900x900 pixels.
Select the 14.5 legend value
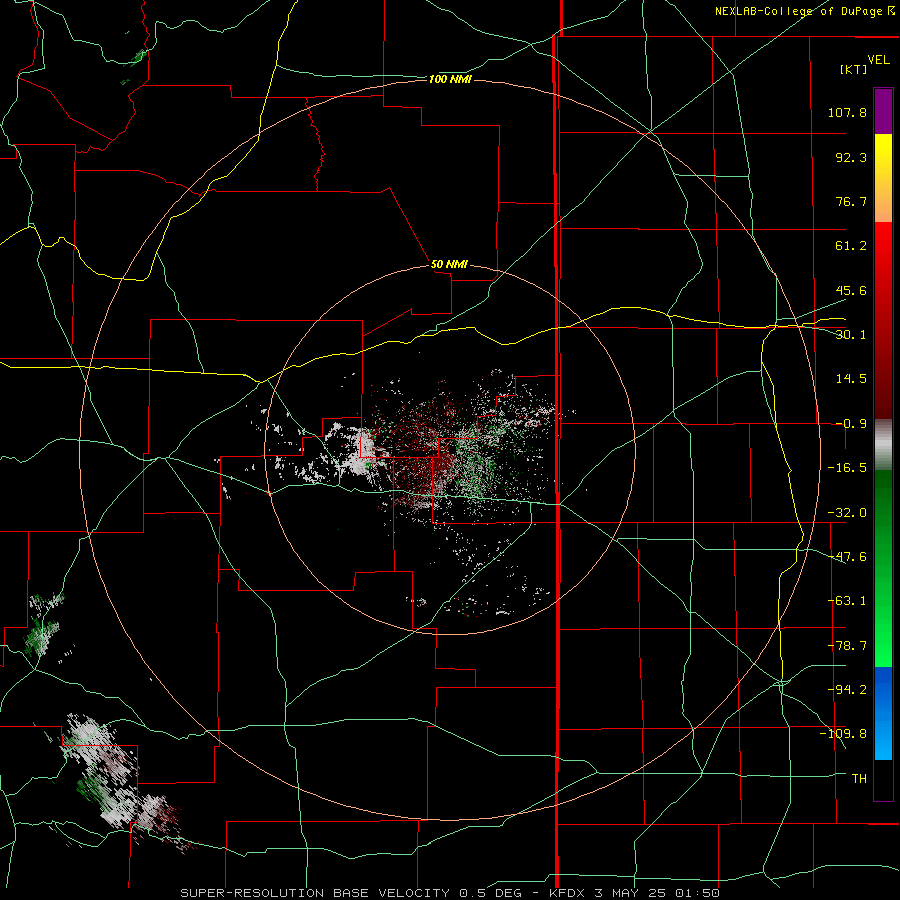[x=851, y=379]
